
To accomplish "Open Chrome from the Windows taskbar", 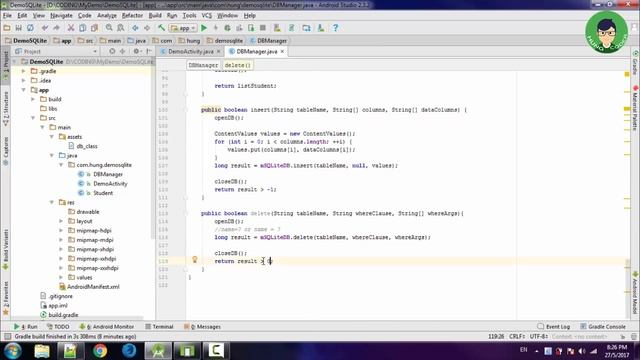I will click(100, 351).
